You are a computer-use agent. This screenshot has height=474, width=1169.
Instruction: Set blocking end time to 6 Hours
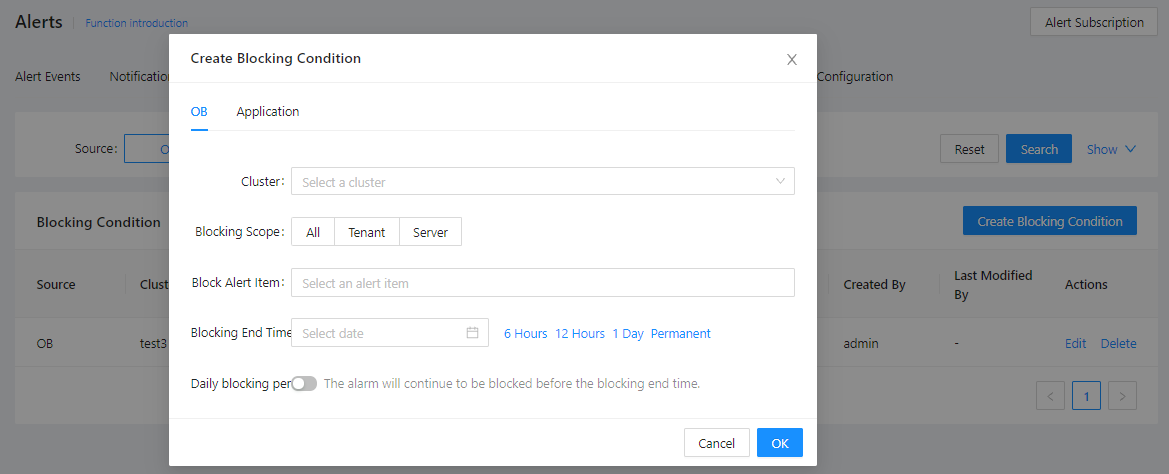tap(525, 333)
